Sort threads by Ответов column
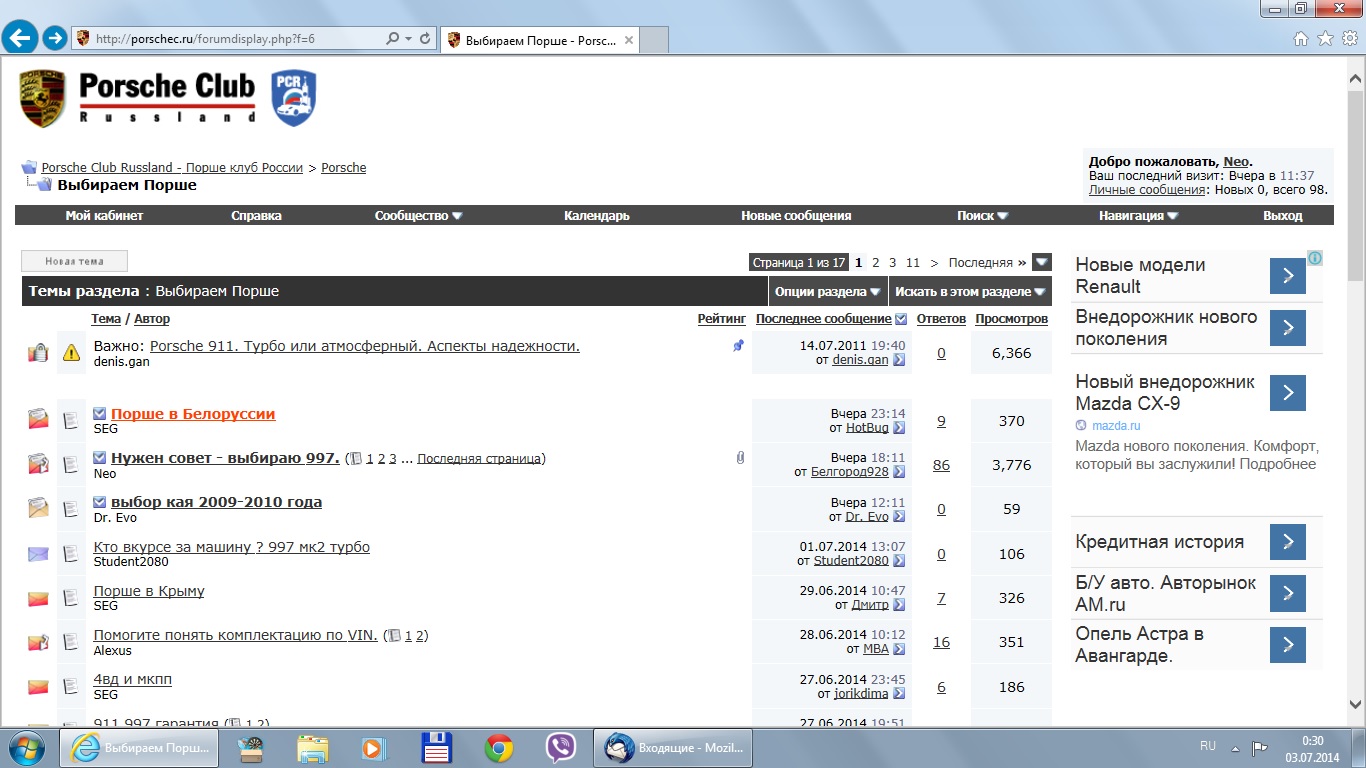The width and height of the screenshot is (1366, 768). (x=941, y=319)
